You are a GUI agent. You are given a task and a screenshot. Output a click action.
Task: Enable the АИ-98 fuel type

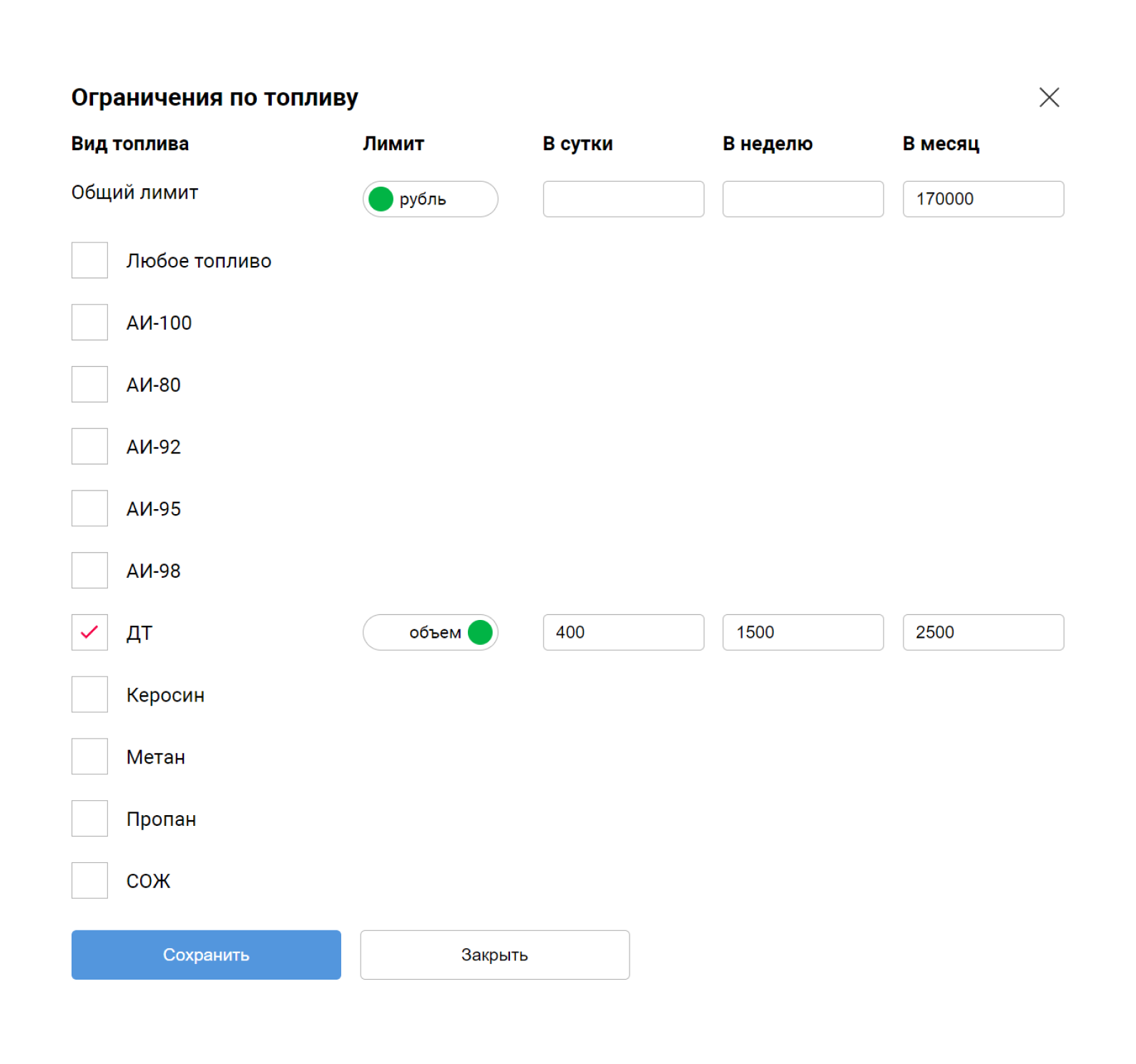pyautogui.click(x=89, y=571)
